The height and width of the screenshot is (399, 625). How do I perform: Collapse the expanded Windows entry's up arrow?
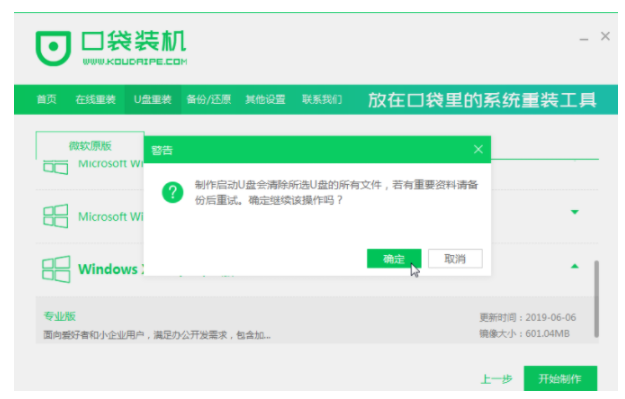(x=575, y=266)
